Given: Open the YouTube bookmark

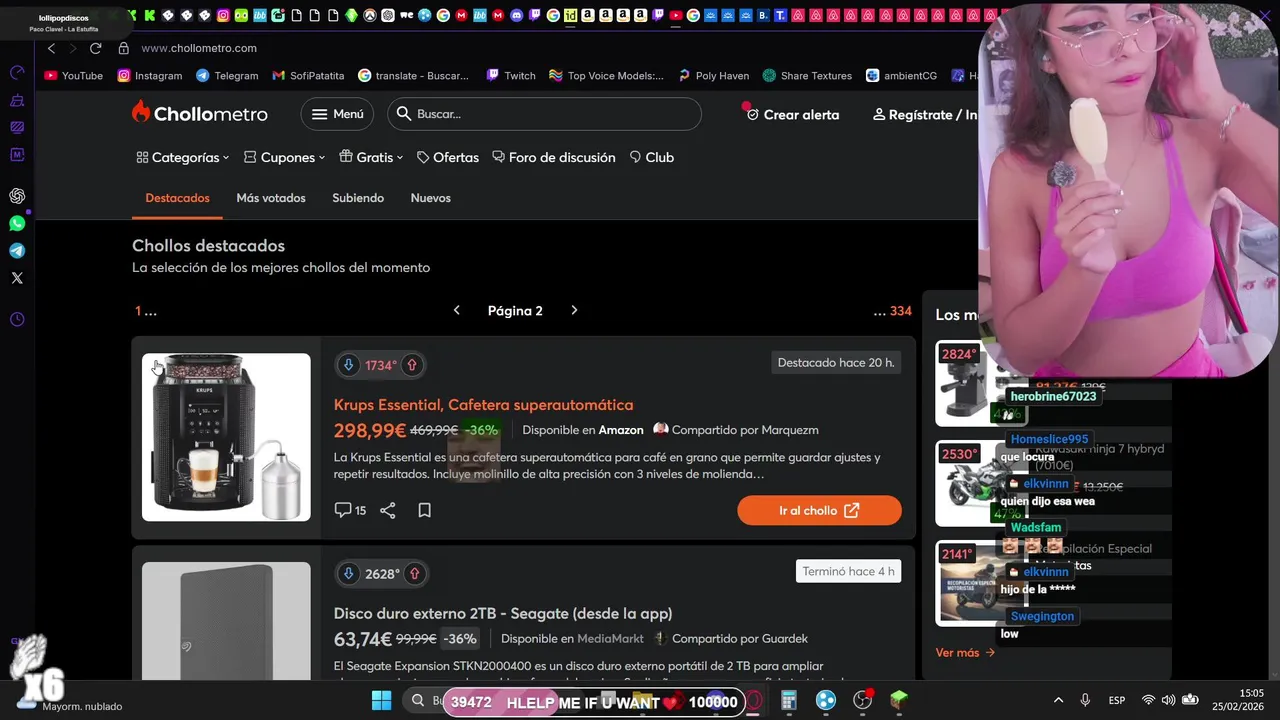Looking at the screenshot, I should tap(74, 75).
